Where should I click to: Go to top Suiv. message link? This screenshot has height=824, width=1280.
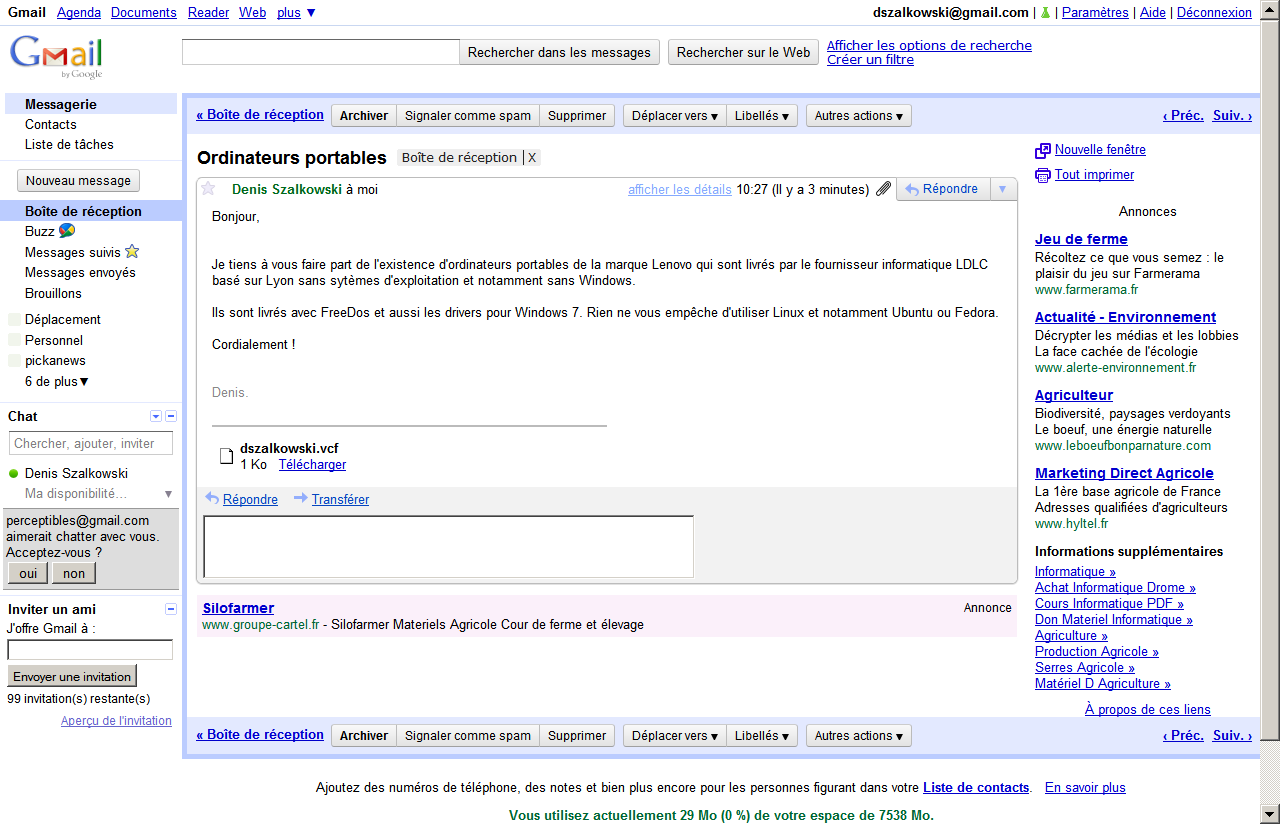pyautogui.click(x=1232, y=116)
